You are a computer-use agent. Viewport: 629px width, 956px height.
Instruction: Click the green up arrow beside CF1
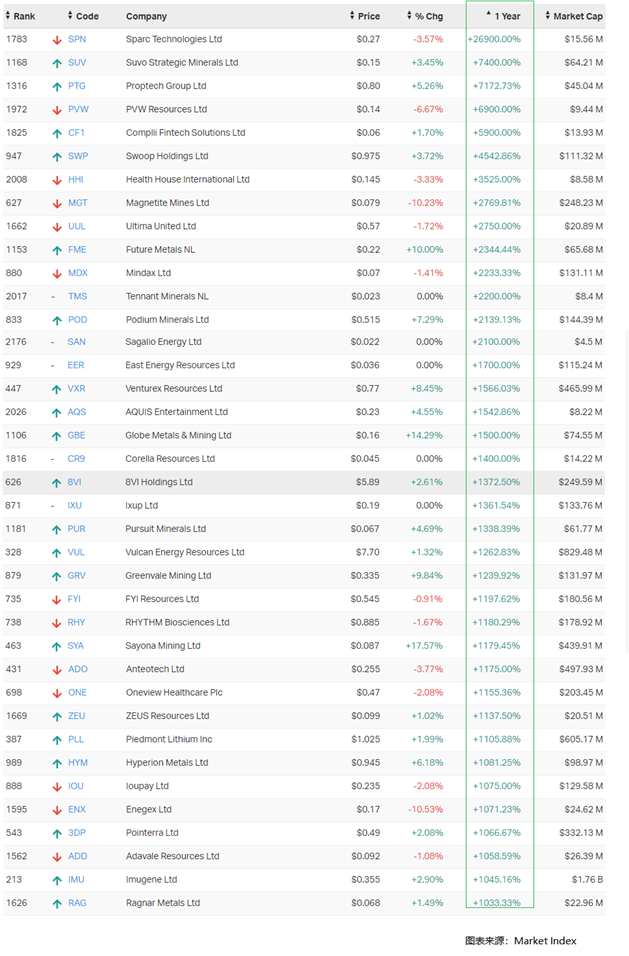coord(57,134)
